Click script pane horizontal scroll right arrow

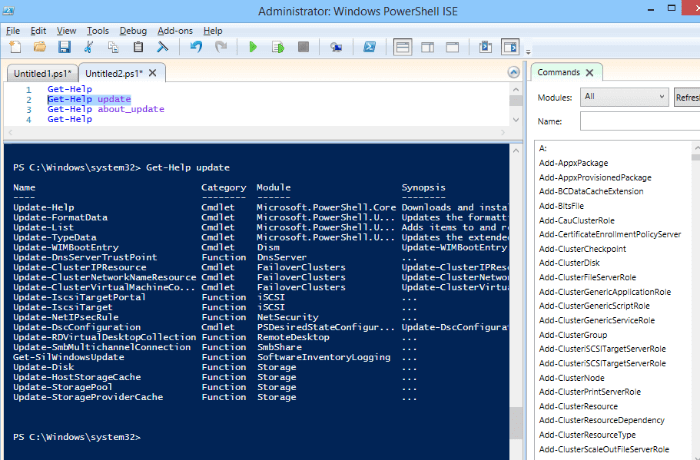(503, 132)
